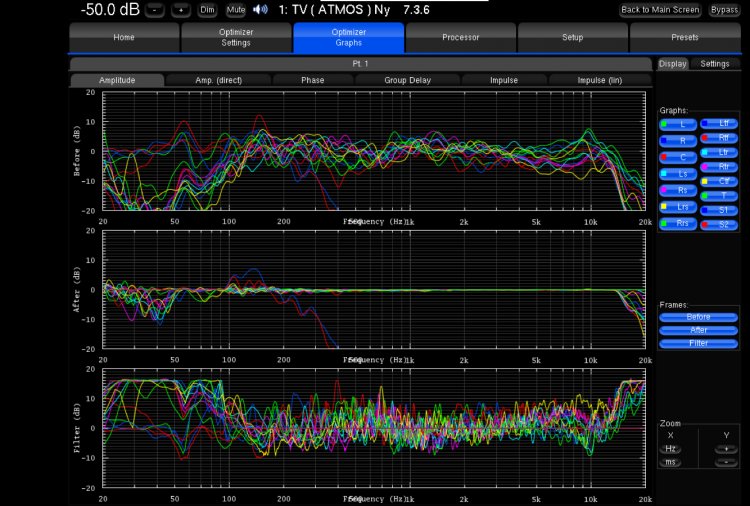Switch to the Phase graph tab
This screenshot has width=750, height=506.
(x=312, y=80)
